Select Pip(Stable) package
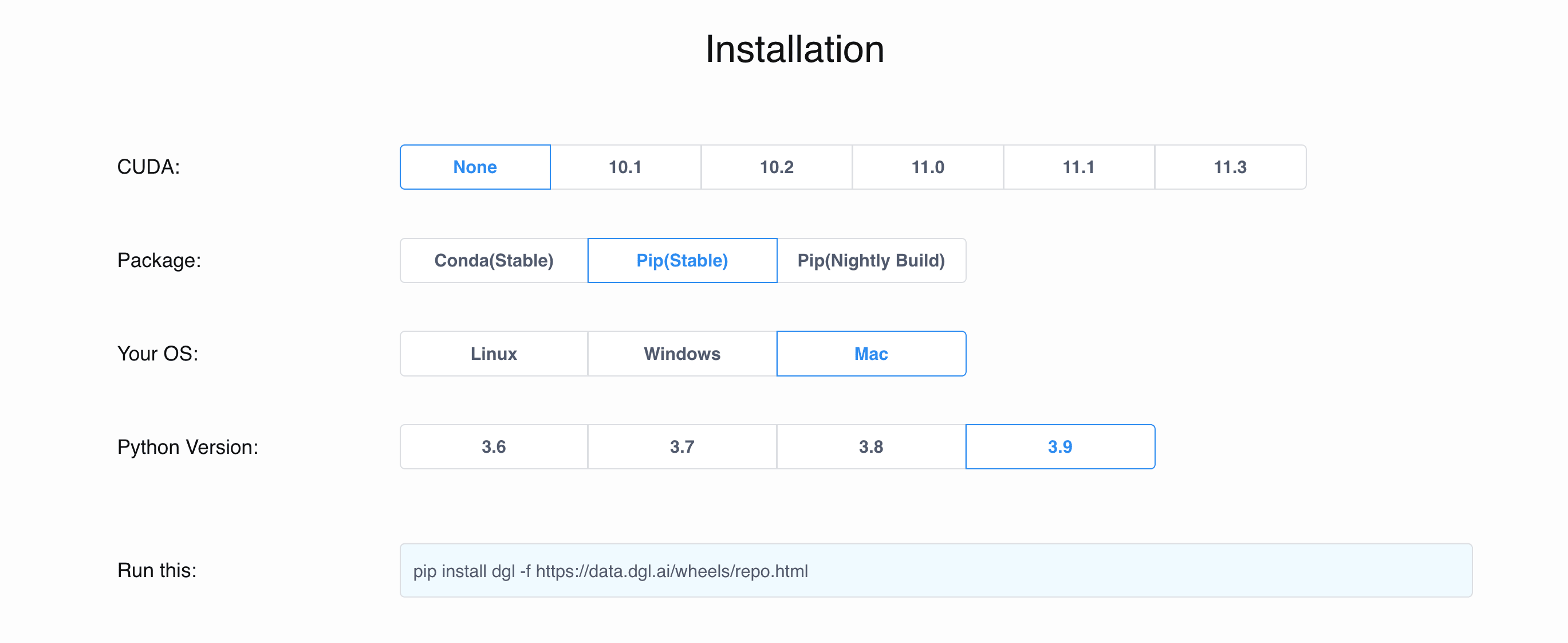This screenshot has width=1568, height=643. (x=681, y=261)
